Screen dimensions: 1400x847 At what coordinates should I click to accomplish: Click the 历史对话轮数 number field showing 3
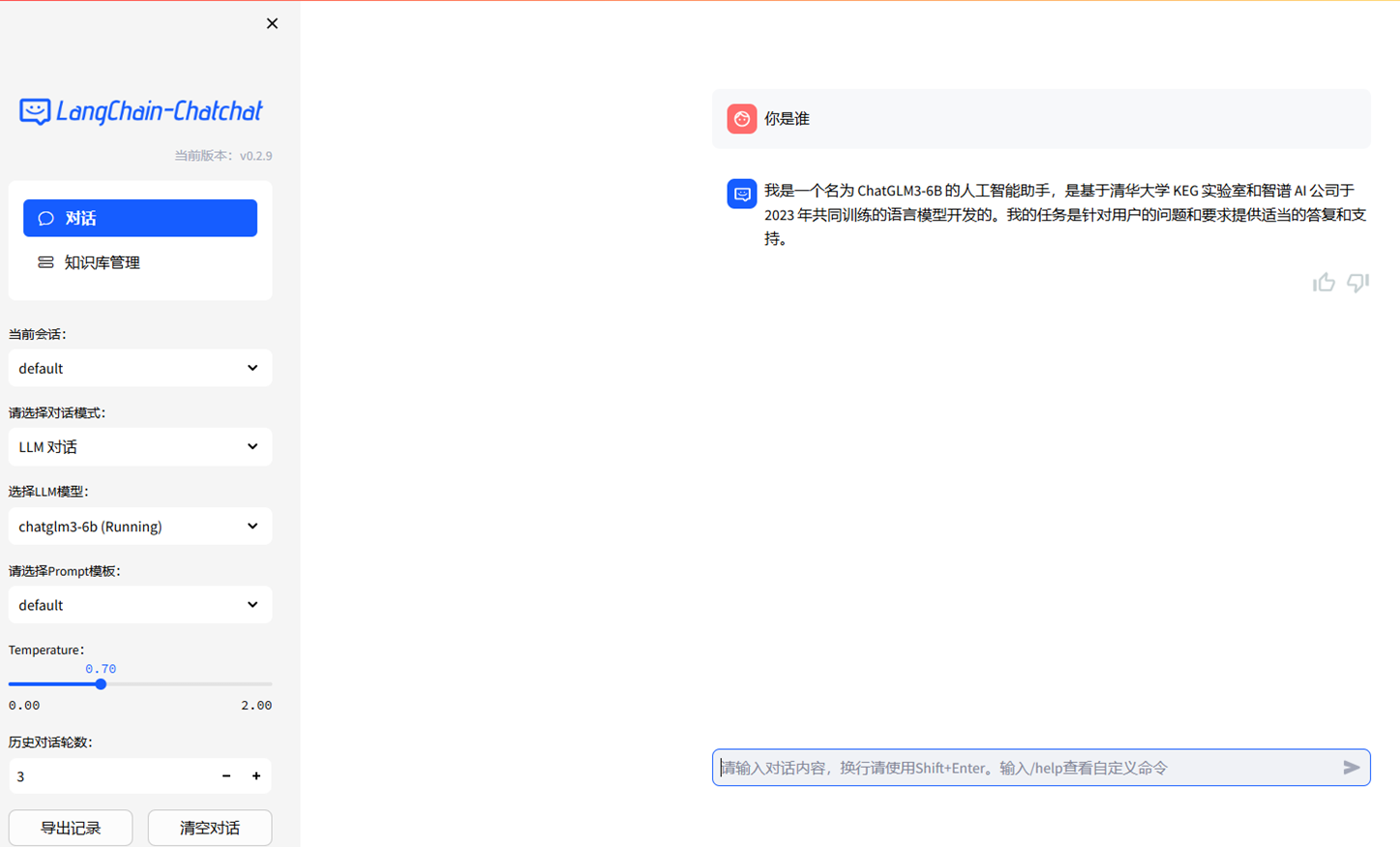109,776
